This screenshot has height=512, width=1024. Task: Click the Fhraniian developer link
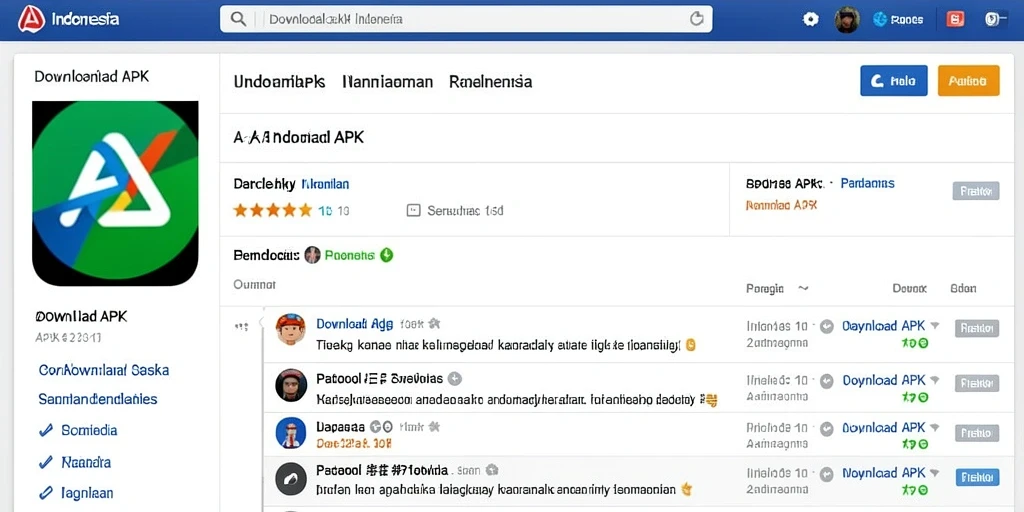point(325,184)
